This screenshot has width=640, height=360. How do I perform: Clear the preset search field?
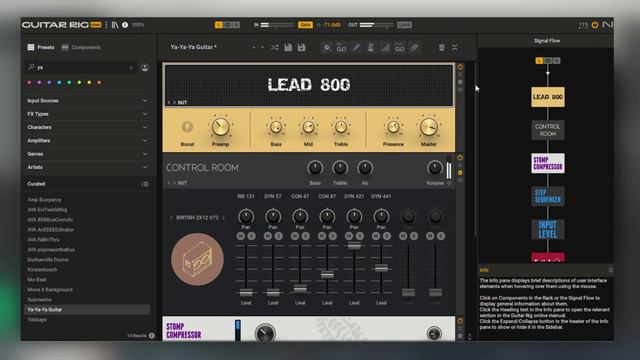click(131, 68)
